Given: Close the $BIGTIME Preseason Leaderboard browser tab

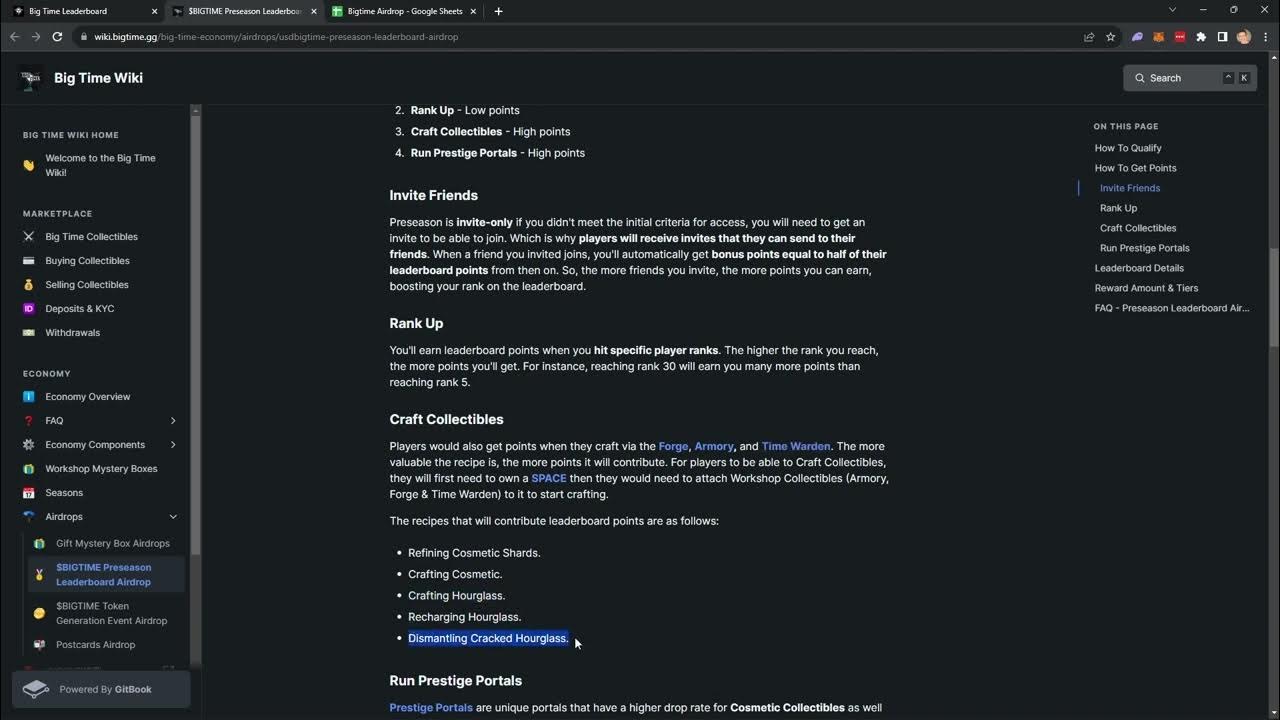Looking at the screenshot, I should click(313, 11).
